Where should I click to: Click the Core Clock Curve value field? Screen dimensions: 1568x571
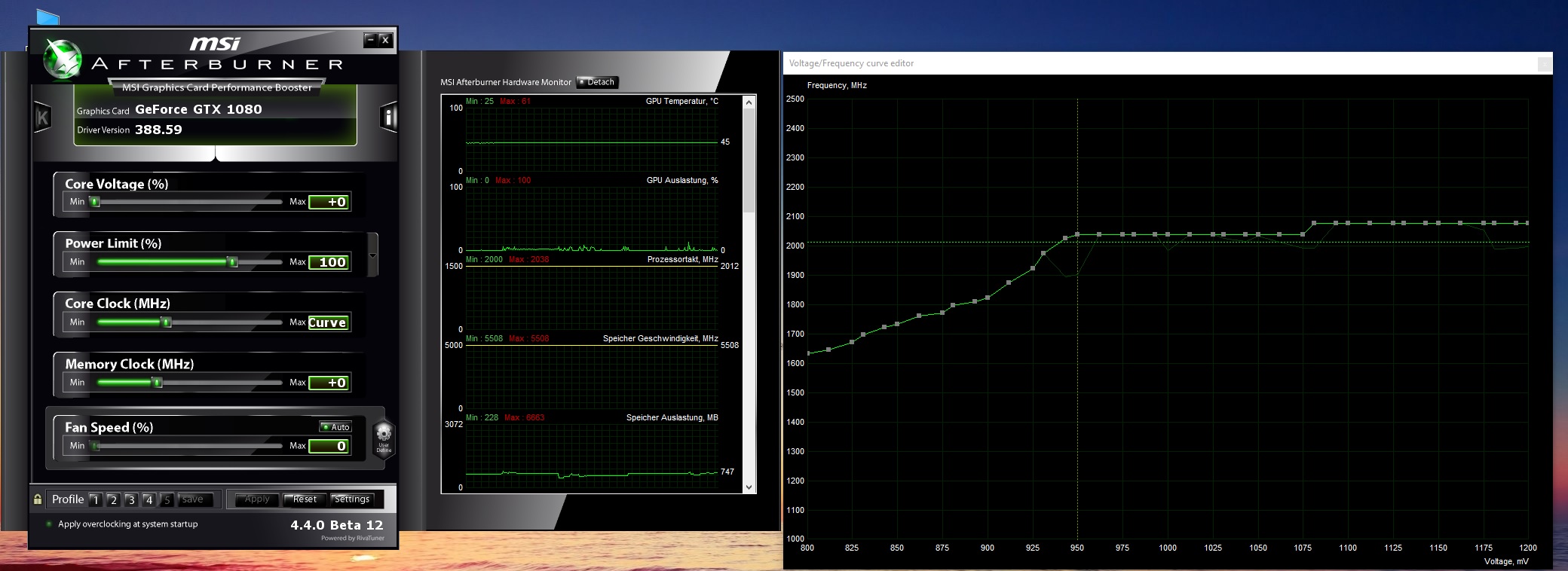tap(329, 322)
